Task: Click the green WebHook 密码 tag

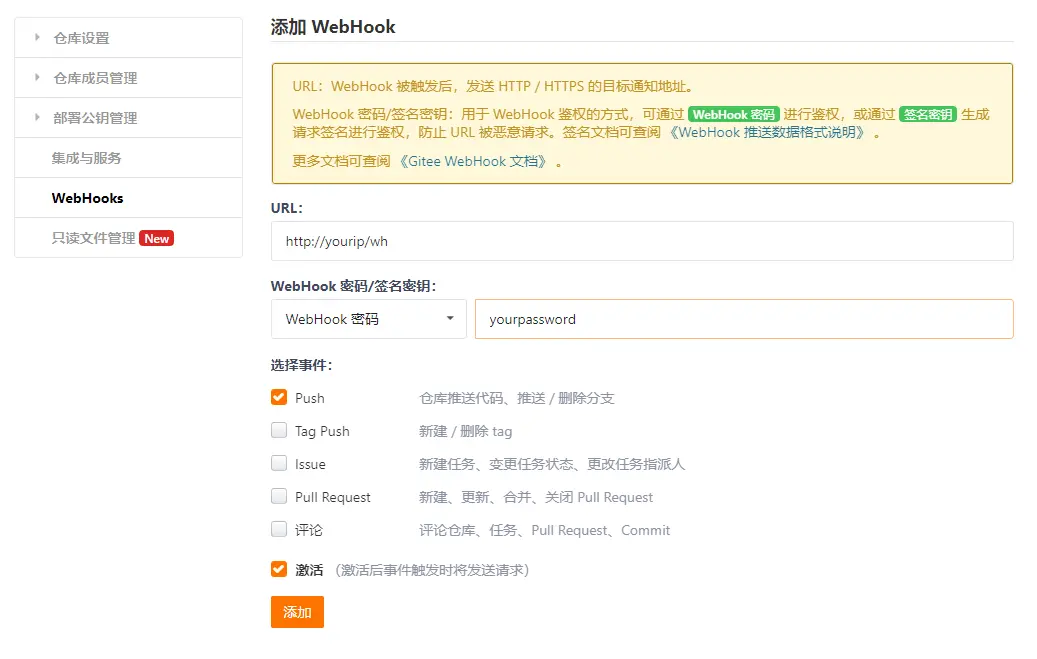Action: [x=733, y=114]
